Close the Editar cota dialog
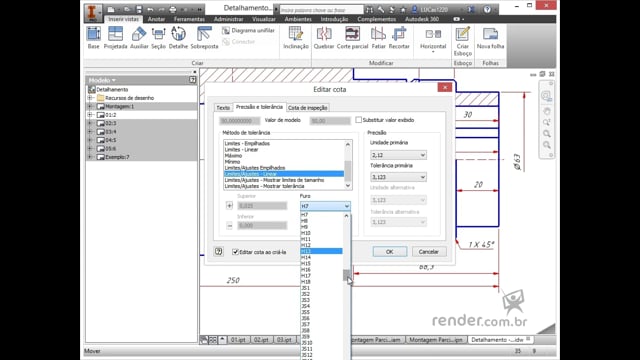Image resolution: width=640 pixels, height=360 pixels. [444, 87]
